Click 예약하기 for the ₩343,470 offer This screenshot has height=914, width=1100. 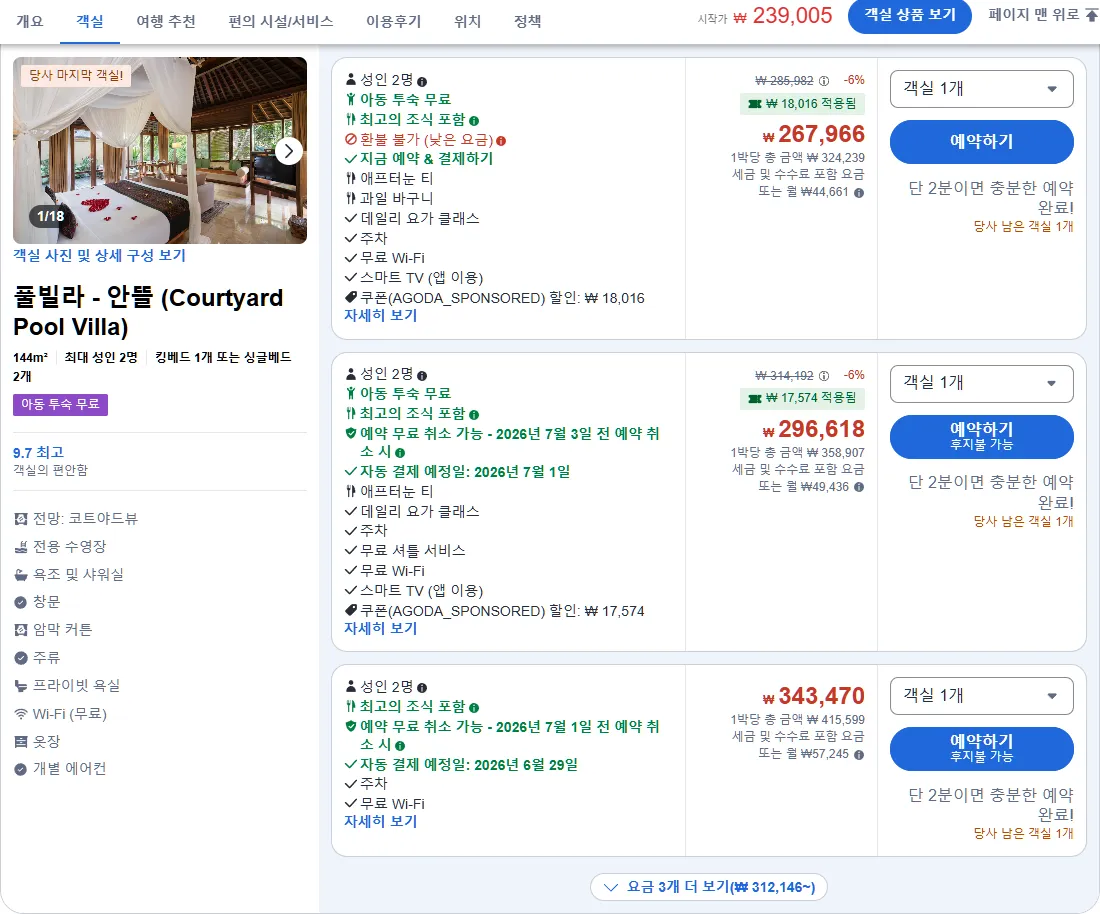(x=981, y=748)
